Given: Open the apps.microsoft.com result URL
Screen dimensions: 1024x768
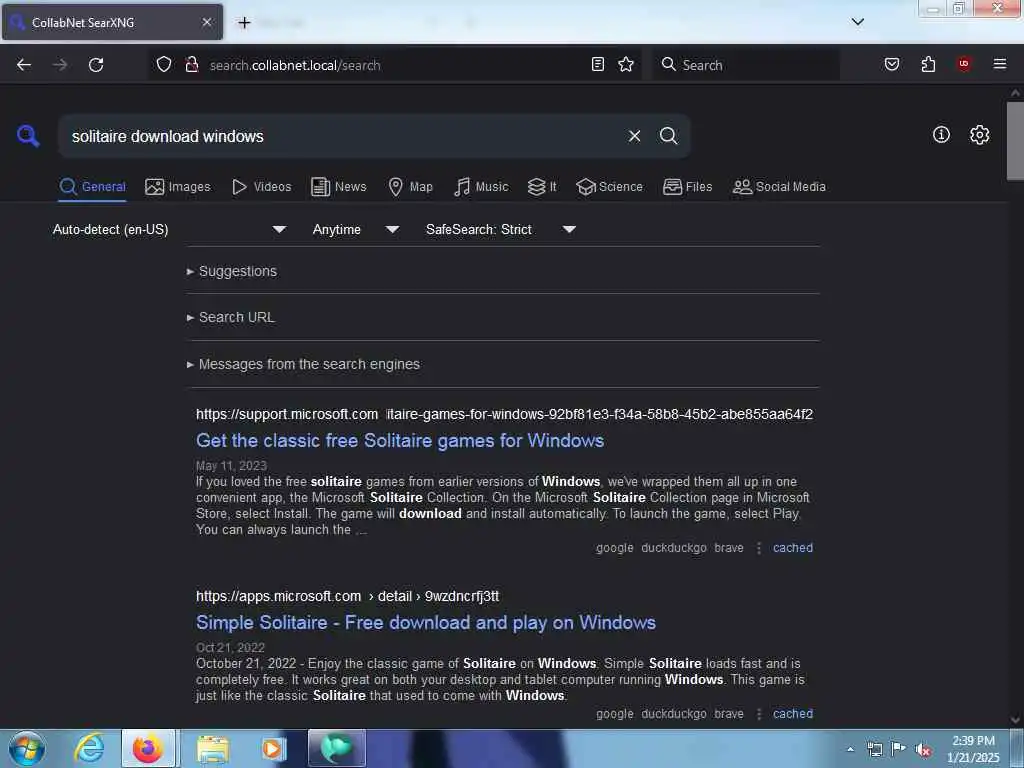Looking at the screenshot, I should coord(347,596).
